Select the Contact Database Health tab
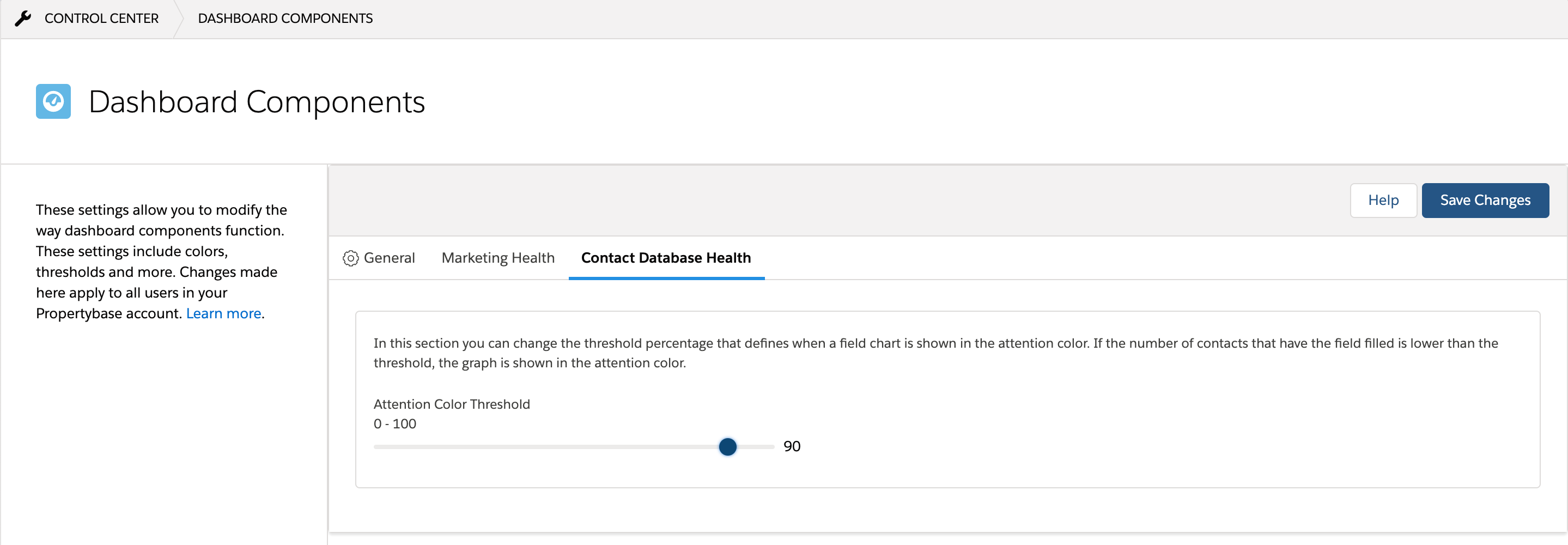Image resolution: width=1568 pixels, height=545 pixels. pos(666,258)
